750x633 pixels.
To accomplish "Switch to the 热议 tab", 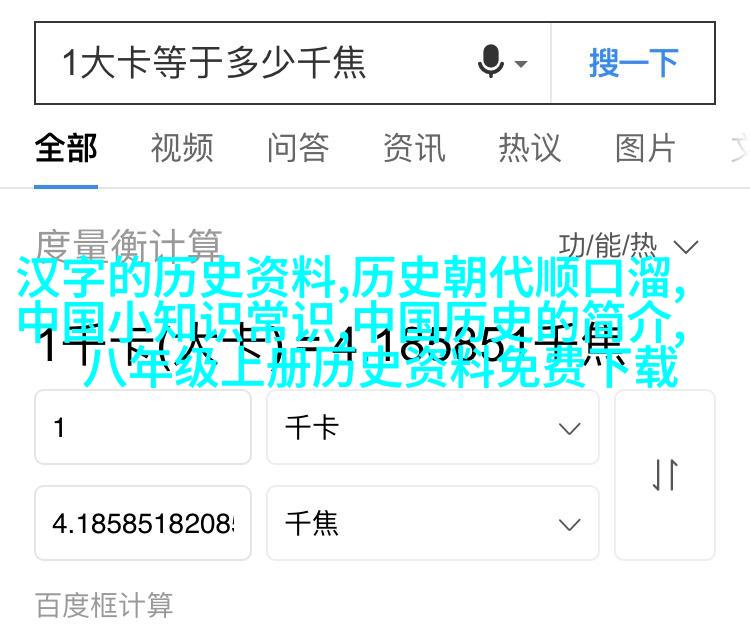I will (x=530, y=148).
